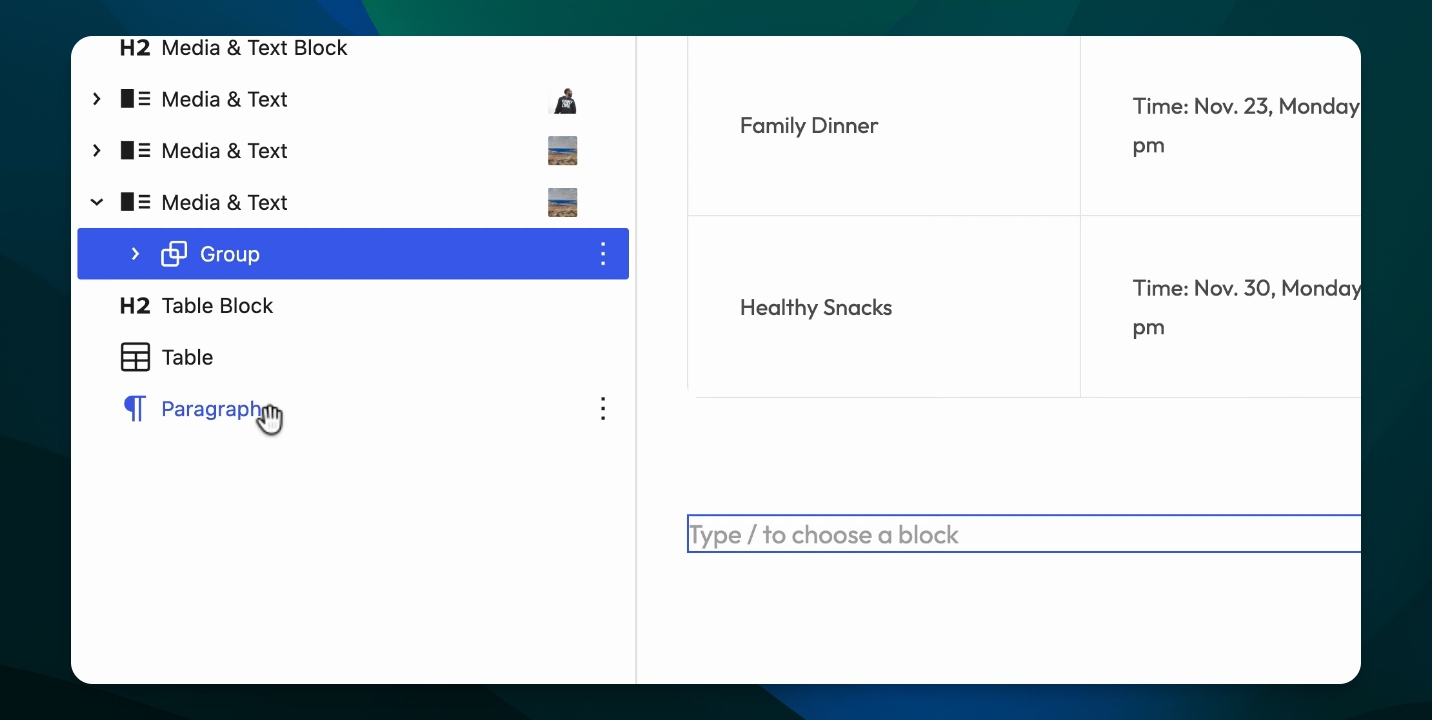Click the beach thumbnail on expanded Media & Text row
The image size is (1432, 720).
(x=563, y=202)
